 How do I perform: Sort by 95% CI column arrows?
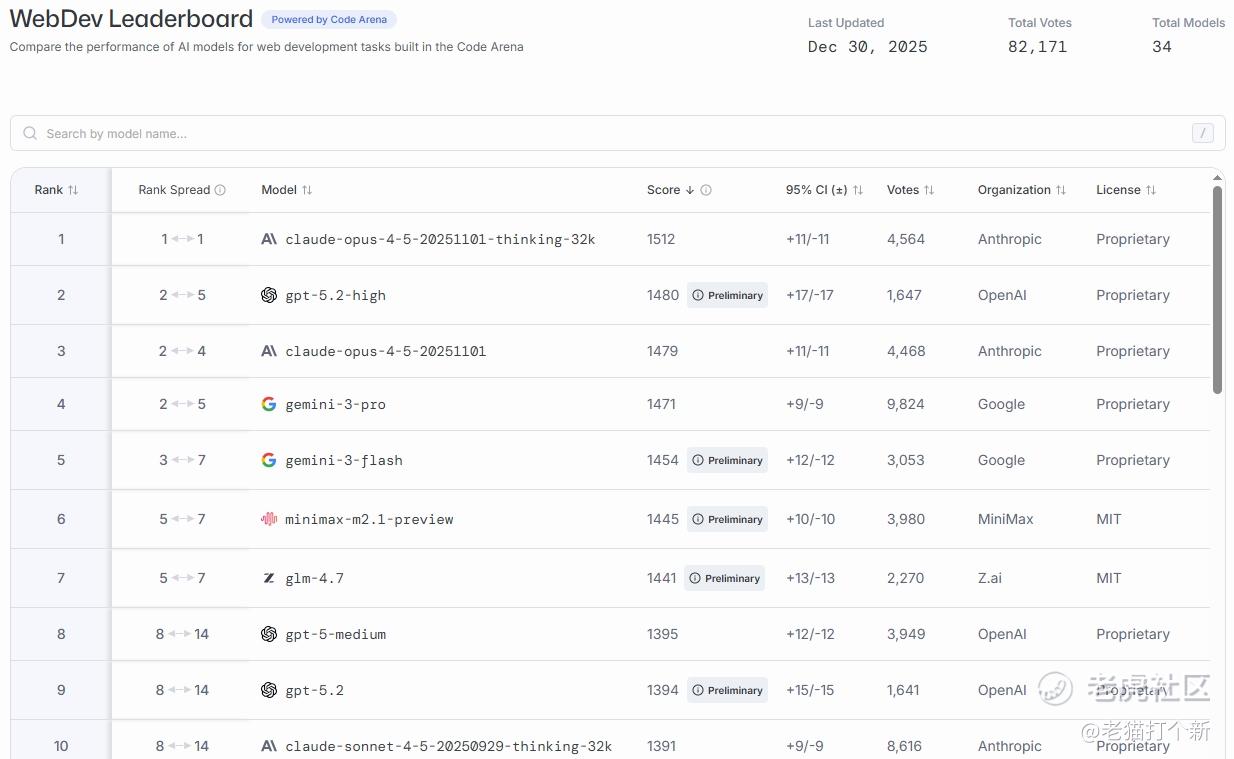click(858, 190)
